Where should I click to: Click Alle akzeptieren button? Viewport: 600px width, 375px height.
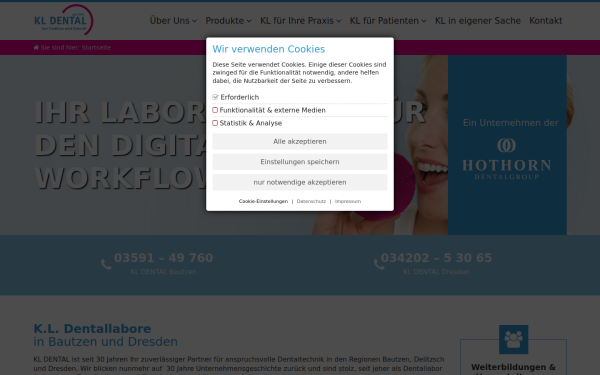coord(300,142)
